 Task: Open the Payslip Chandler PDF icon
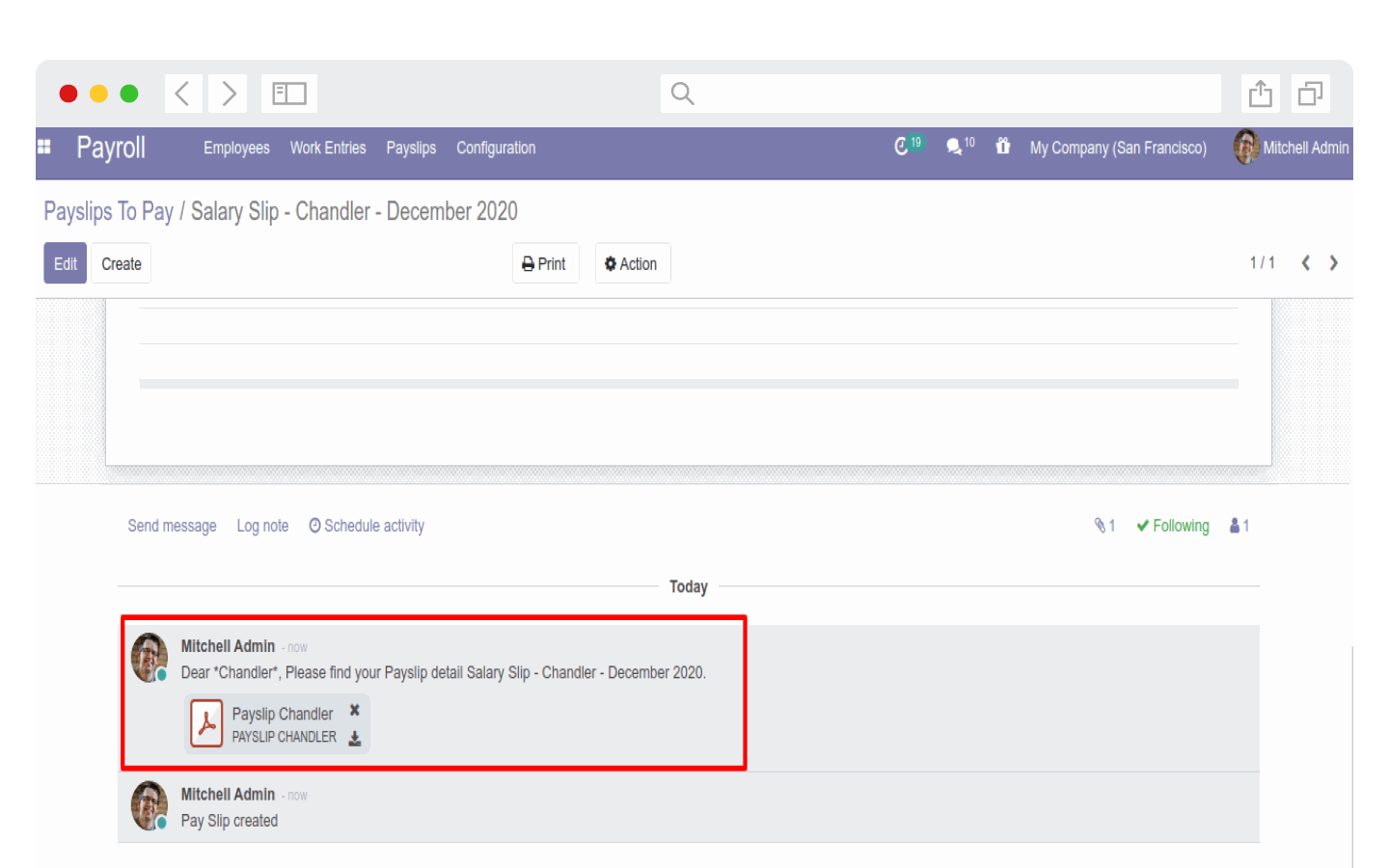pos(206,724)
